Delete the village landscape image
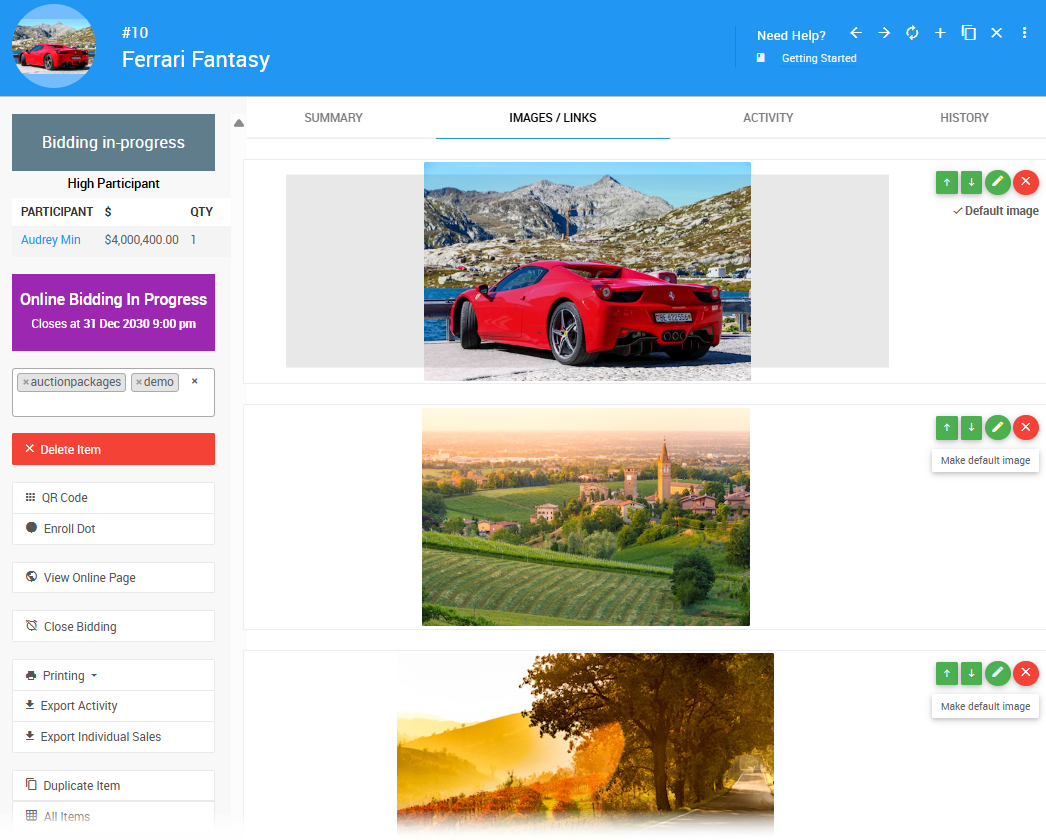The width and height of the screenshot is (1046, 840). click(1026, 428)
